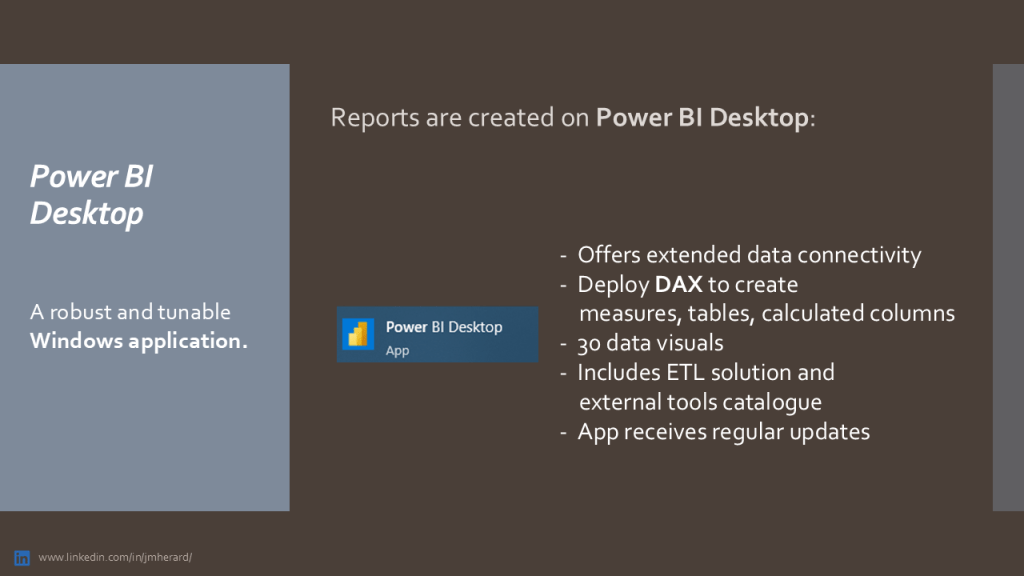This screenshot has width=1024, height=576.
Task: Select the Power BI Desktop label in app tile
Action: (x=444, y=327)
